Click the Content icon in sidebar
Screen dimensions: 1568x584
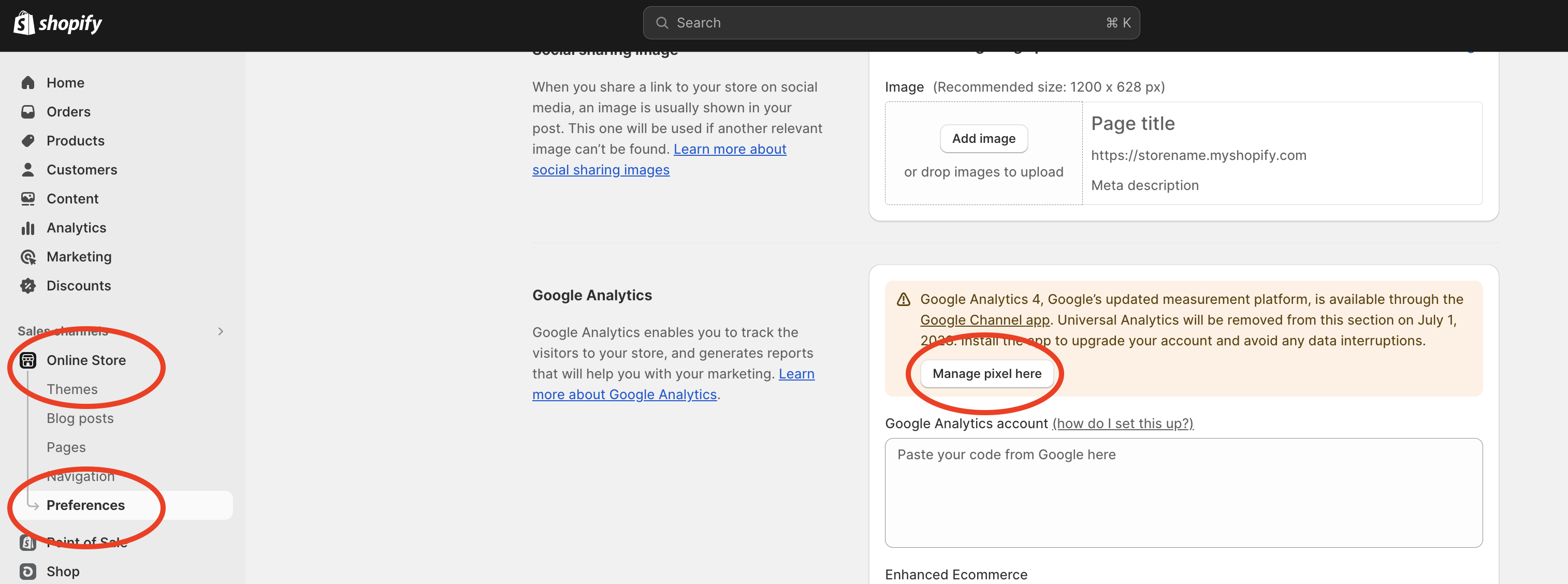pyautogui.click(x=28, y=199)
